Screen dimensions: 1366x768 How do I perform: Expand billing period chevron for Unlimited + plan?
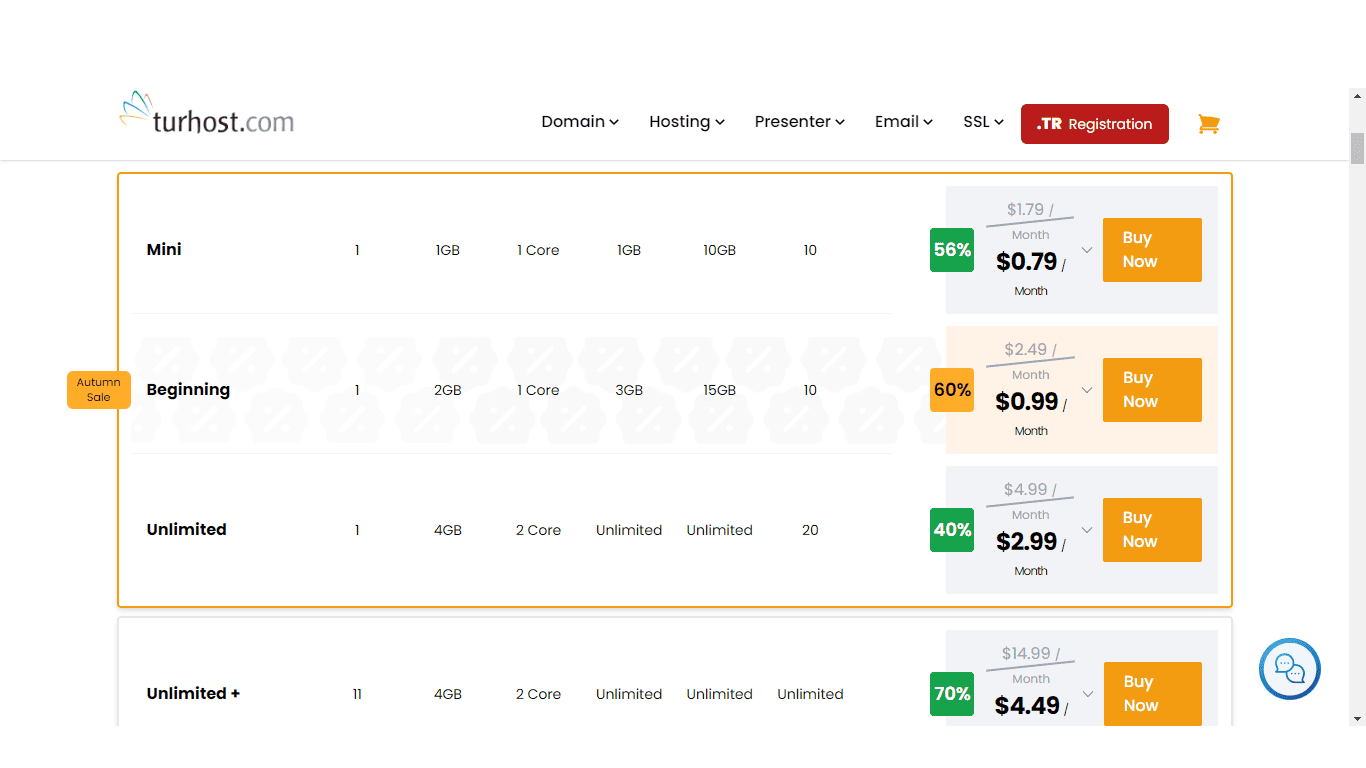pyautogui.click(x=1087, y=694)
